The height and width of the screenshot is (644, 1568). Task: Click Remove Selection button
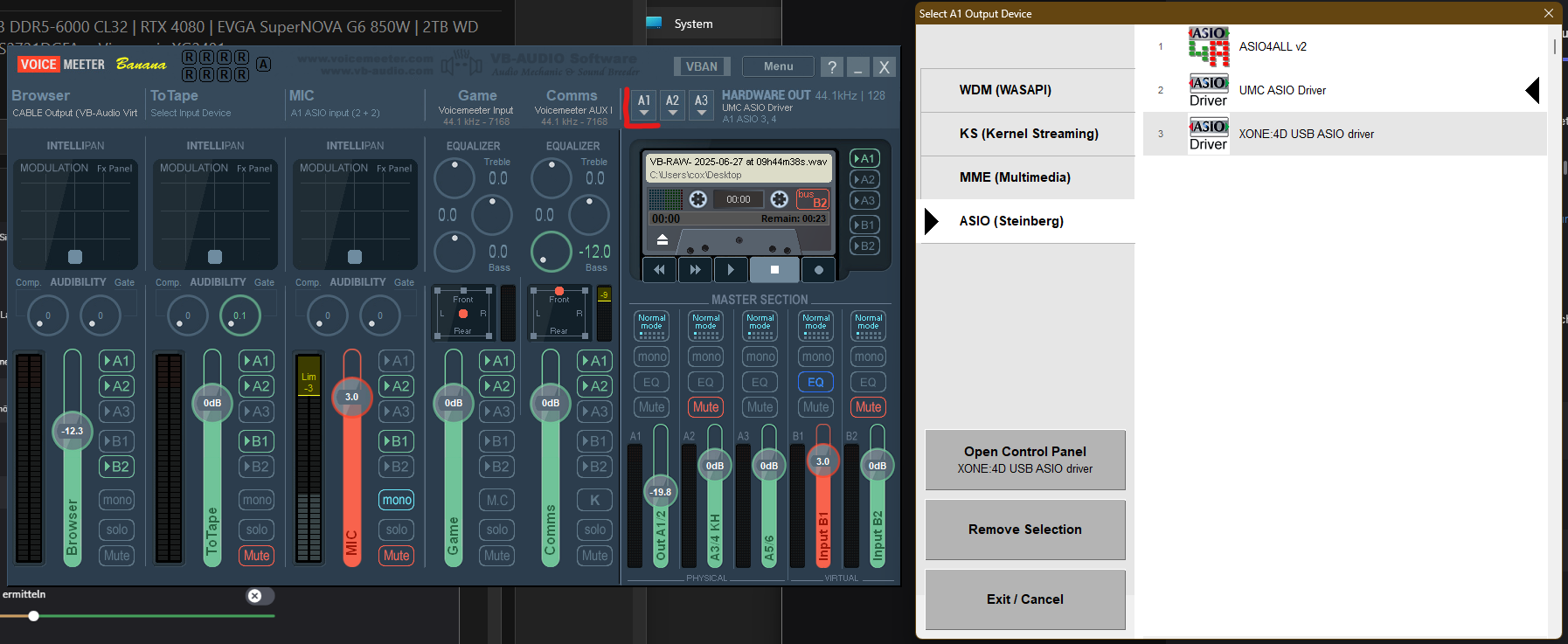[x=1025, y=530]
